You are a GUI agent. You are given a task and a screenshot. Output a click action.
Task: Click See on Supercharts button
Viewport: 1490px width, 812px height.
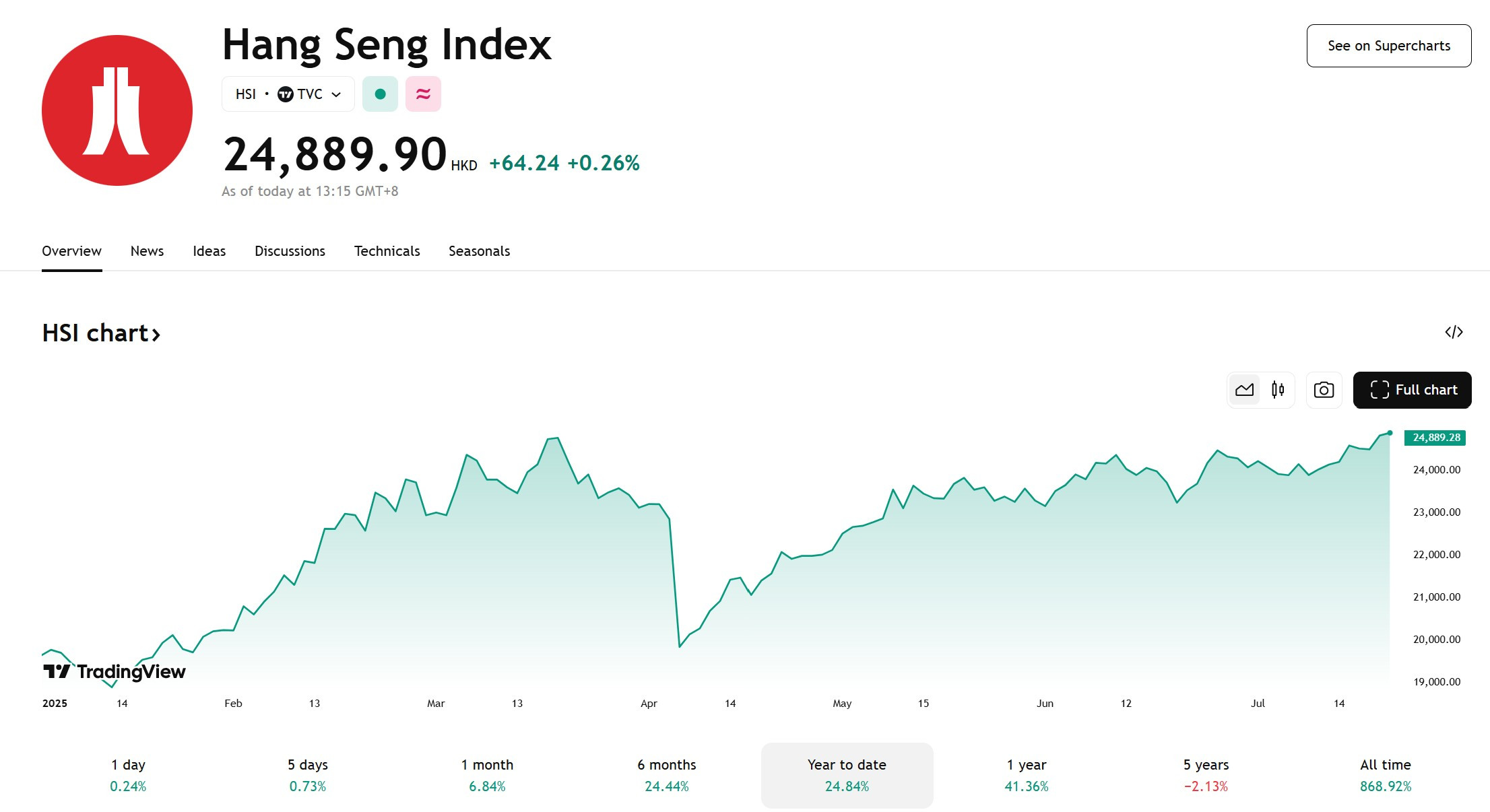pyautogui.click(x=1389, y=46)
